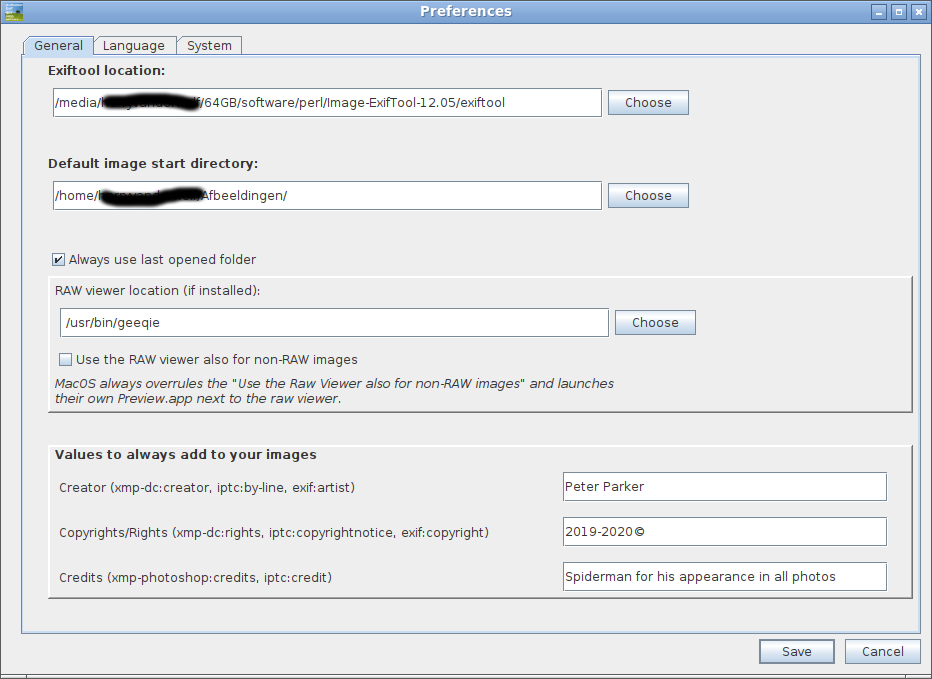Click the Copyrights/Rights field with 2019-2020

pos(725,532)
